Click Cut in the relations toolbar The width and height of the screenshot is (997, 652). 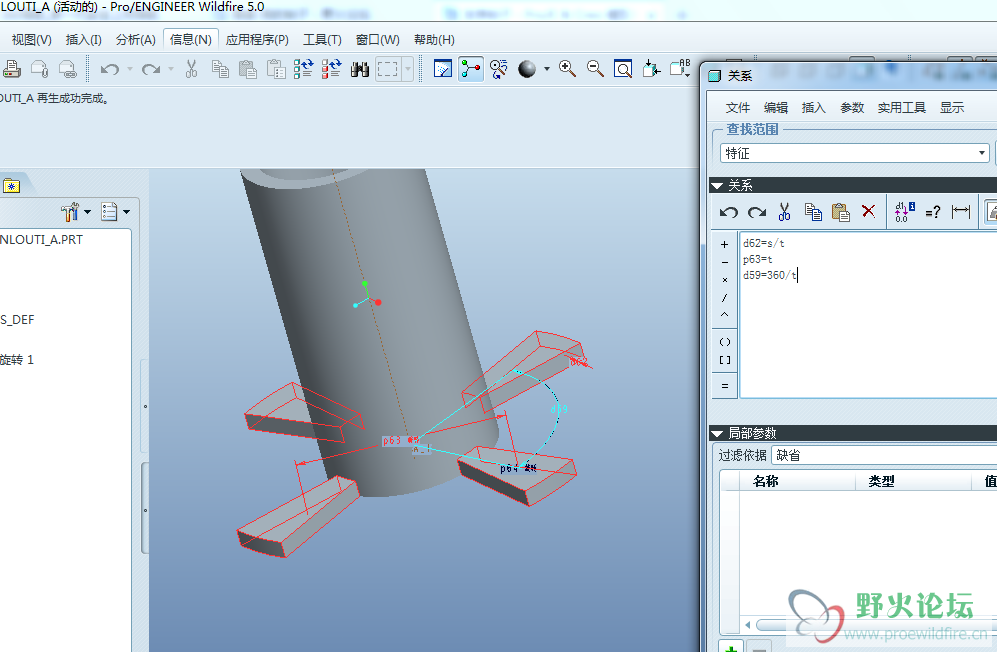[785, 212]
